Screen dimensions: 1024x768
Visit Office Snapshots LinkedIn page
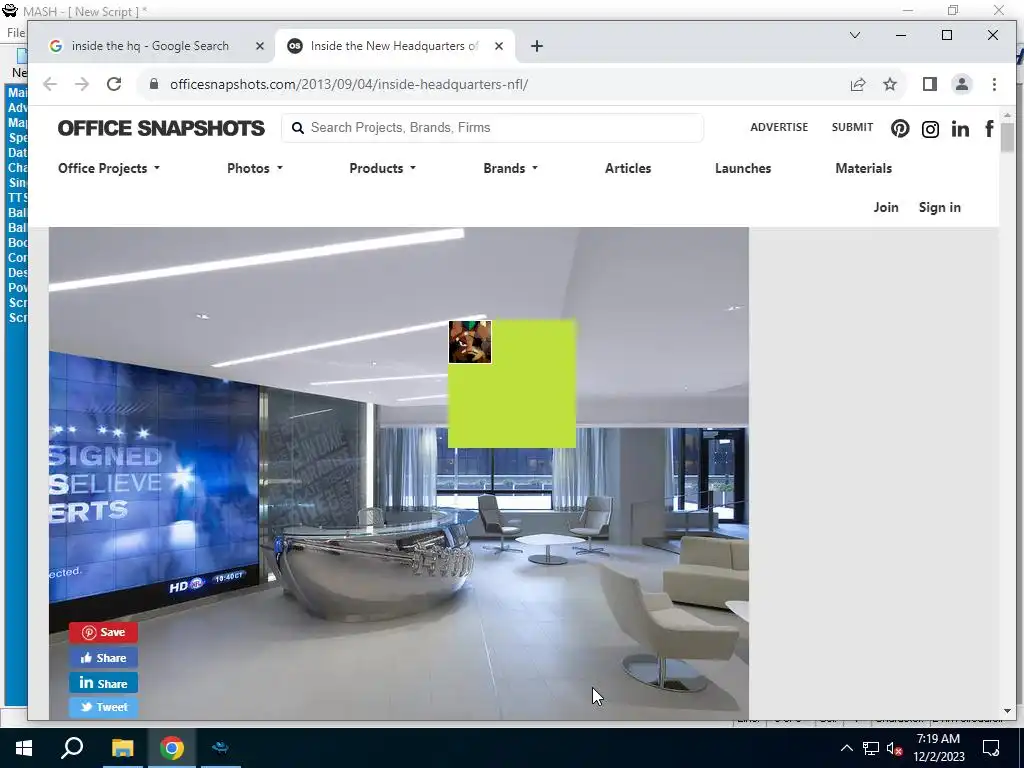tap(960, 129)
